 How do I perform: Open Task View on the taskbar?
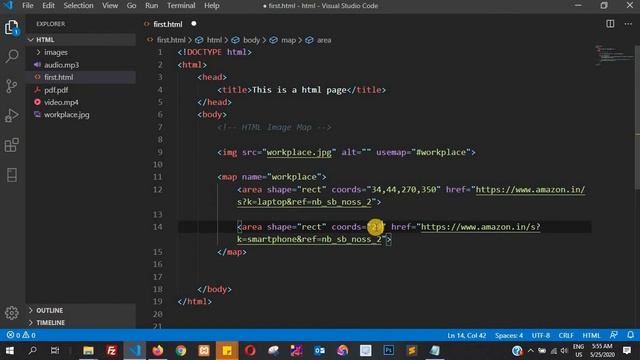[x=55, y=351]
